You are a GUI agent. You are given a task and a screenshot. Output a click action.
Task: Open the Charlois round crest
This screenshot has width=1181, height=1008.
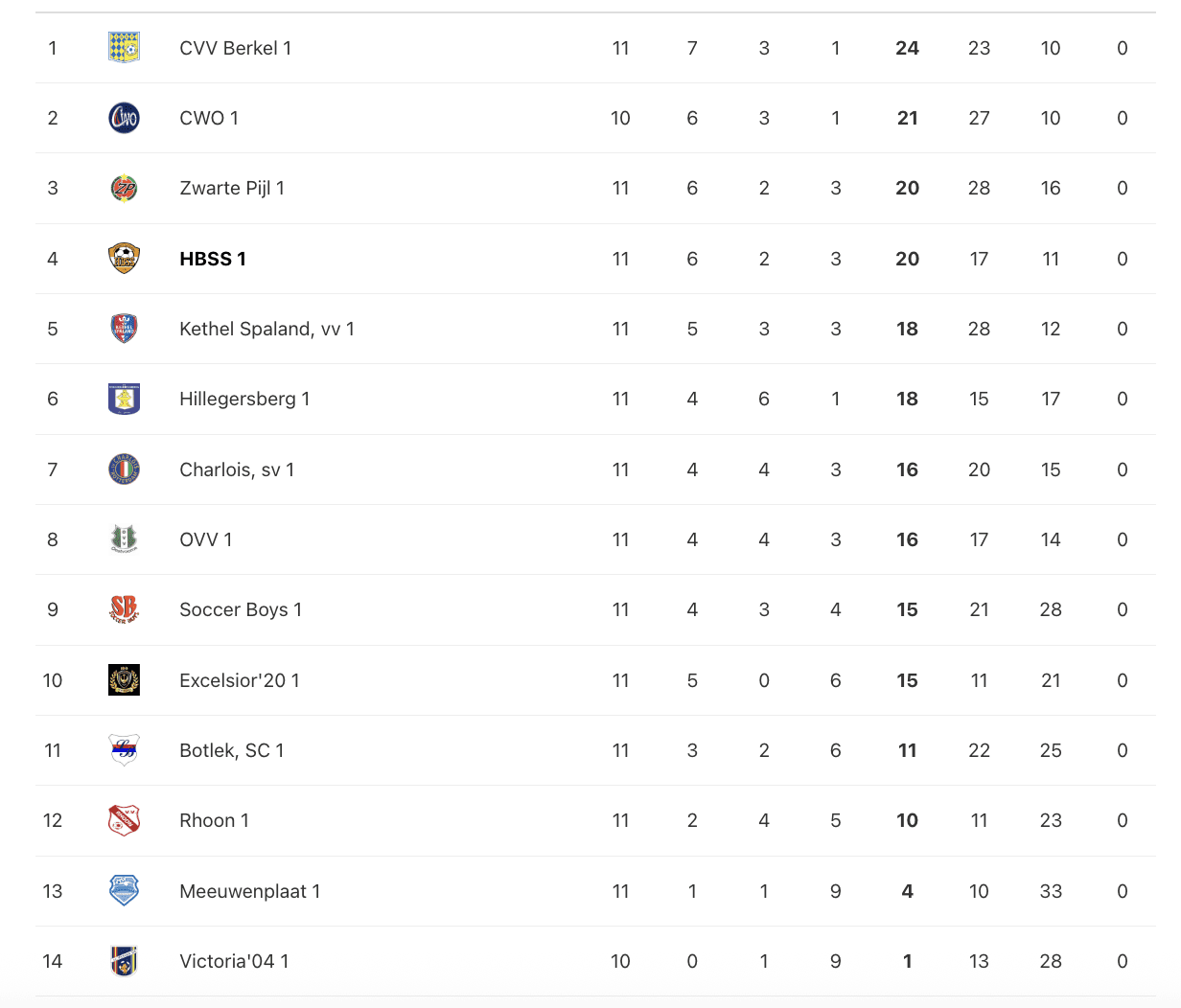pyautogui.click(x=124, y=470)
